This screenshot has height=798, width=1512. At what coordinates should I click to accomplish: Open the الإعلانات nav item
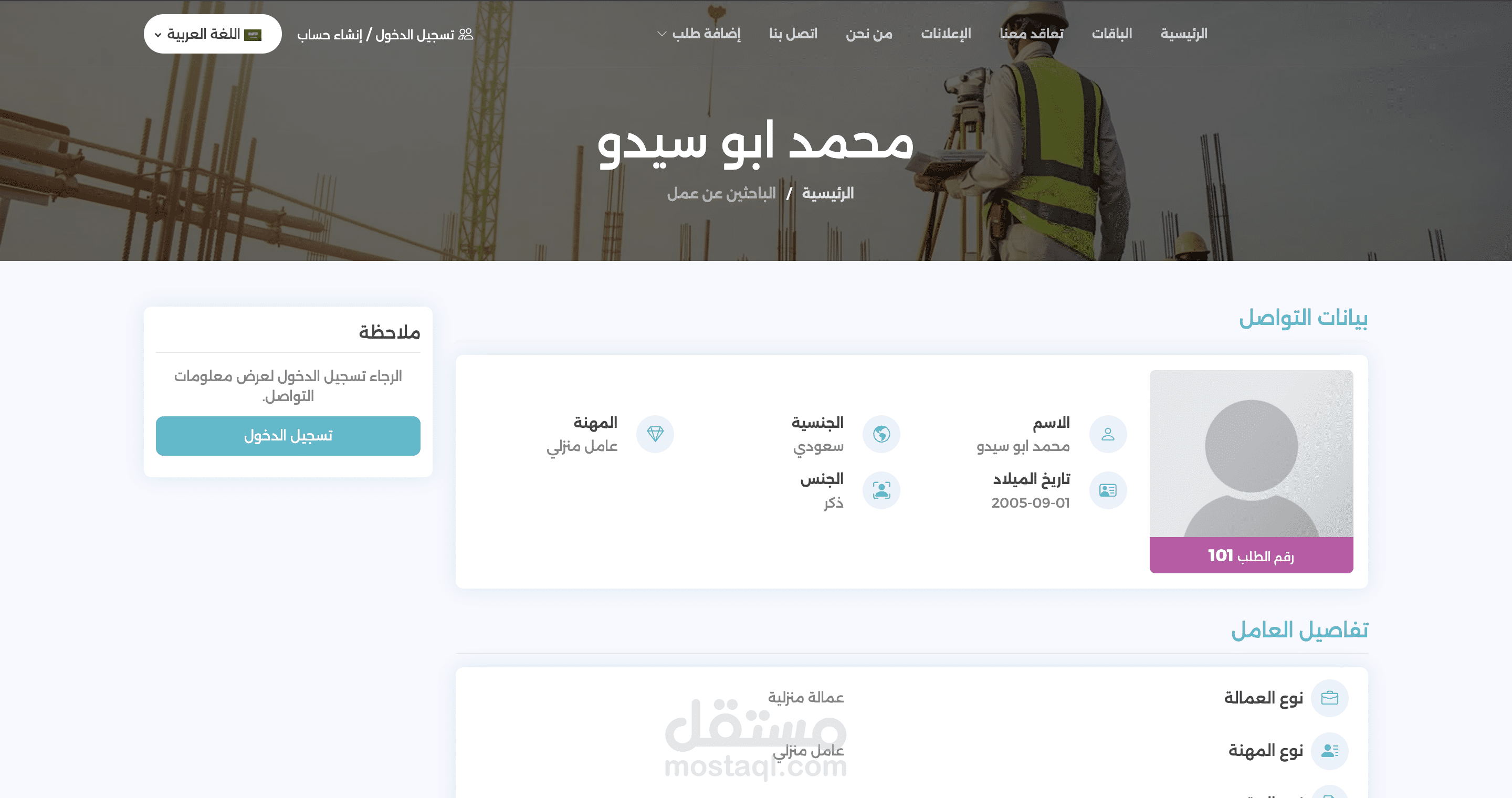pos(946,34)
